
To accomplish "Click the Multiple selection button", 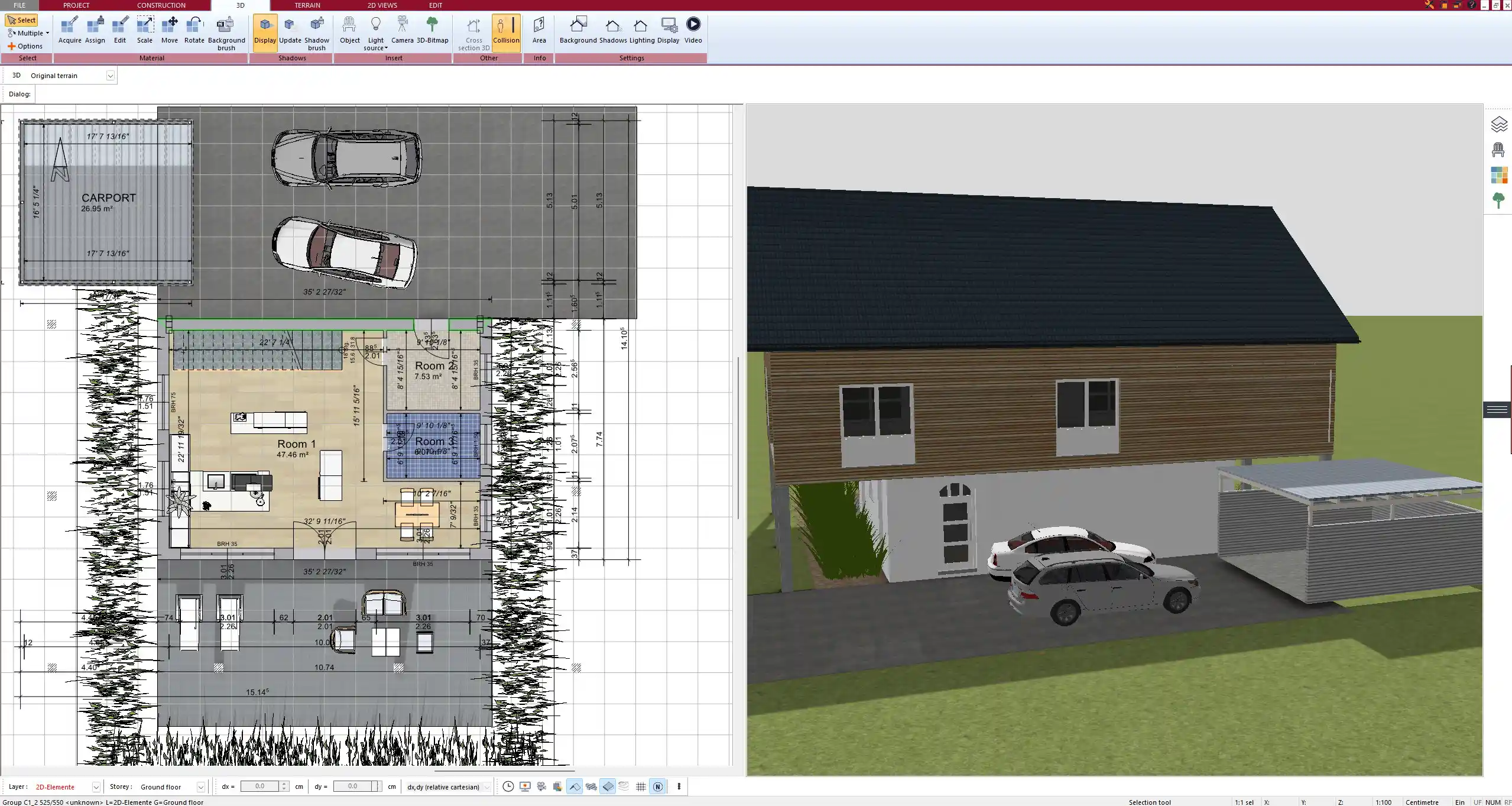I will (28, 33).
